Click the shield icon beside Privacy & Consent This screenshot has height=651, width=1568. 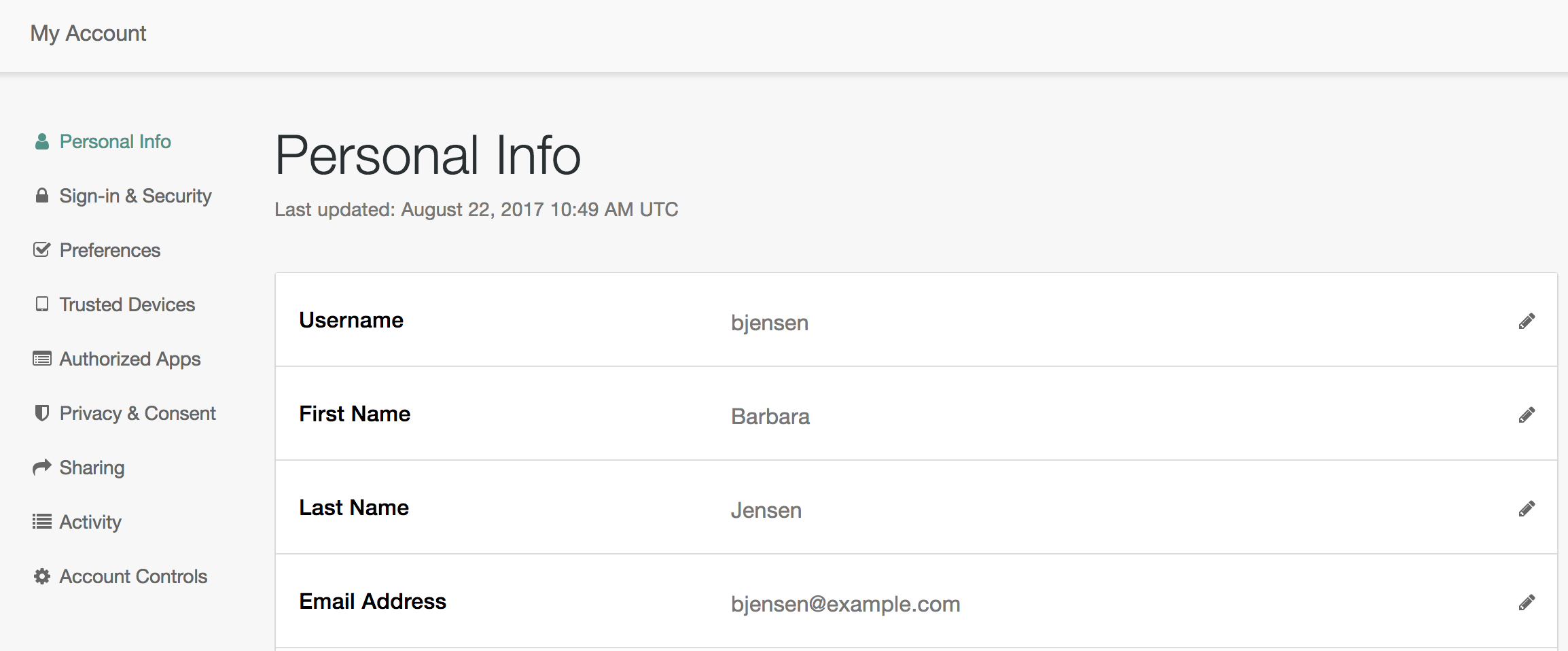42,413
